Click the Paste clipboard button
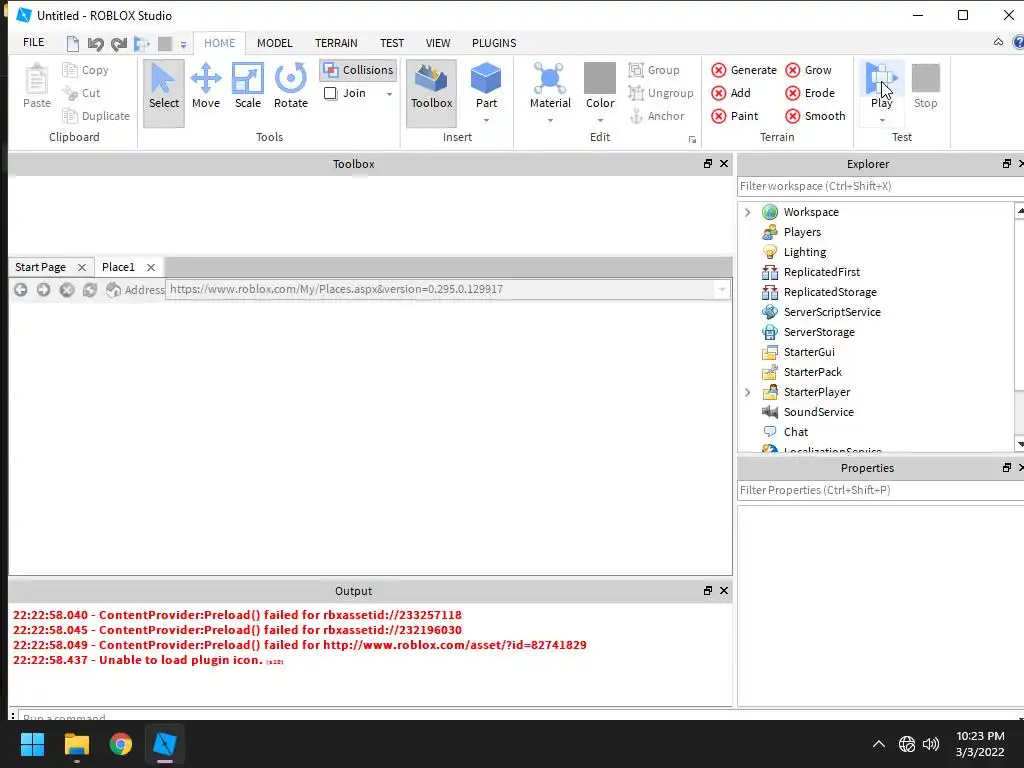The image size is (1024, 768). tap(37, 86)
